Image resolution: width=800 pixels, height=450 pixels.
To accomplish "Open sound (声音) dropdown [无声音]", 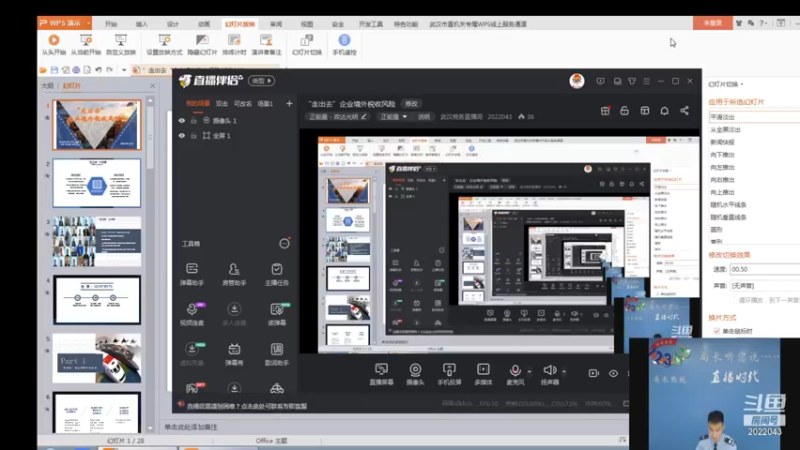I will pos(765,286).
